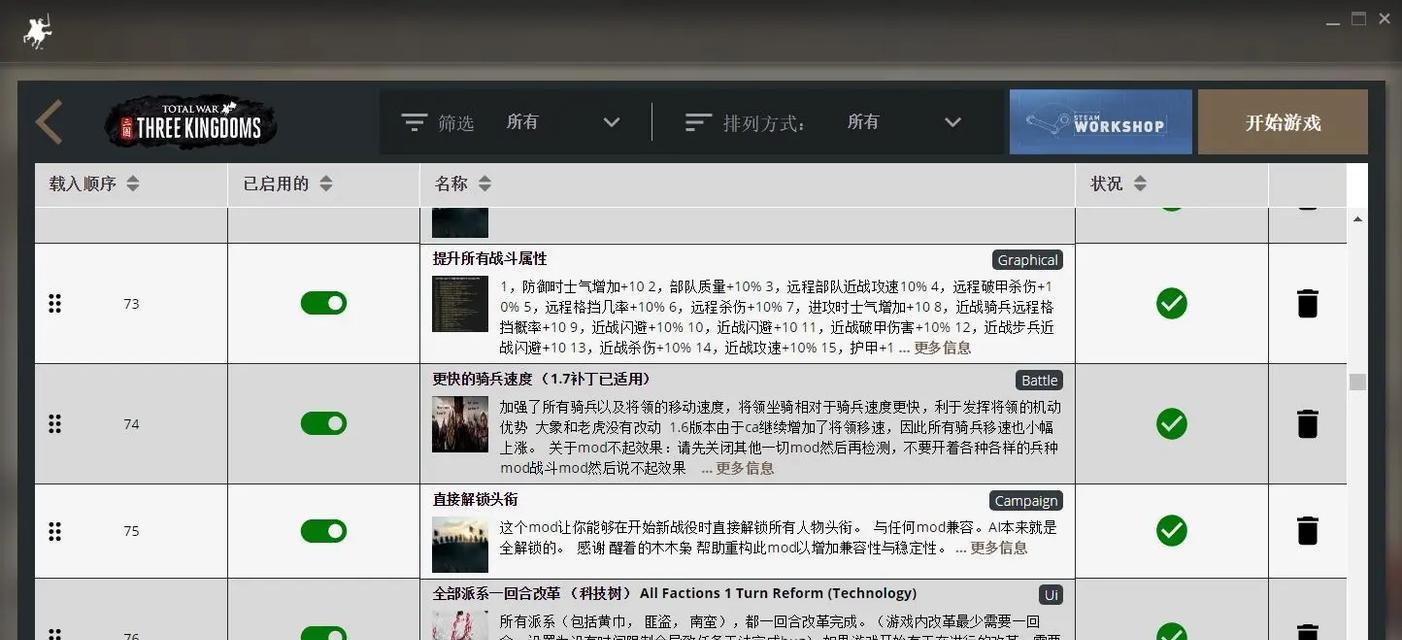Disable the 提升所有战斗属性 mod toggle
Image resolution: width=1402 pixels, height=640 pixels.
click(323, 303)
